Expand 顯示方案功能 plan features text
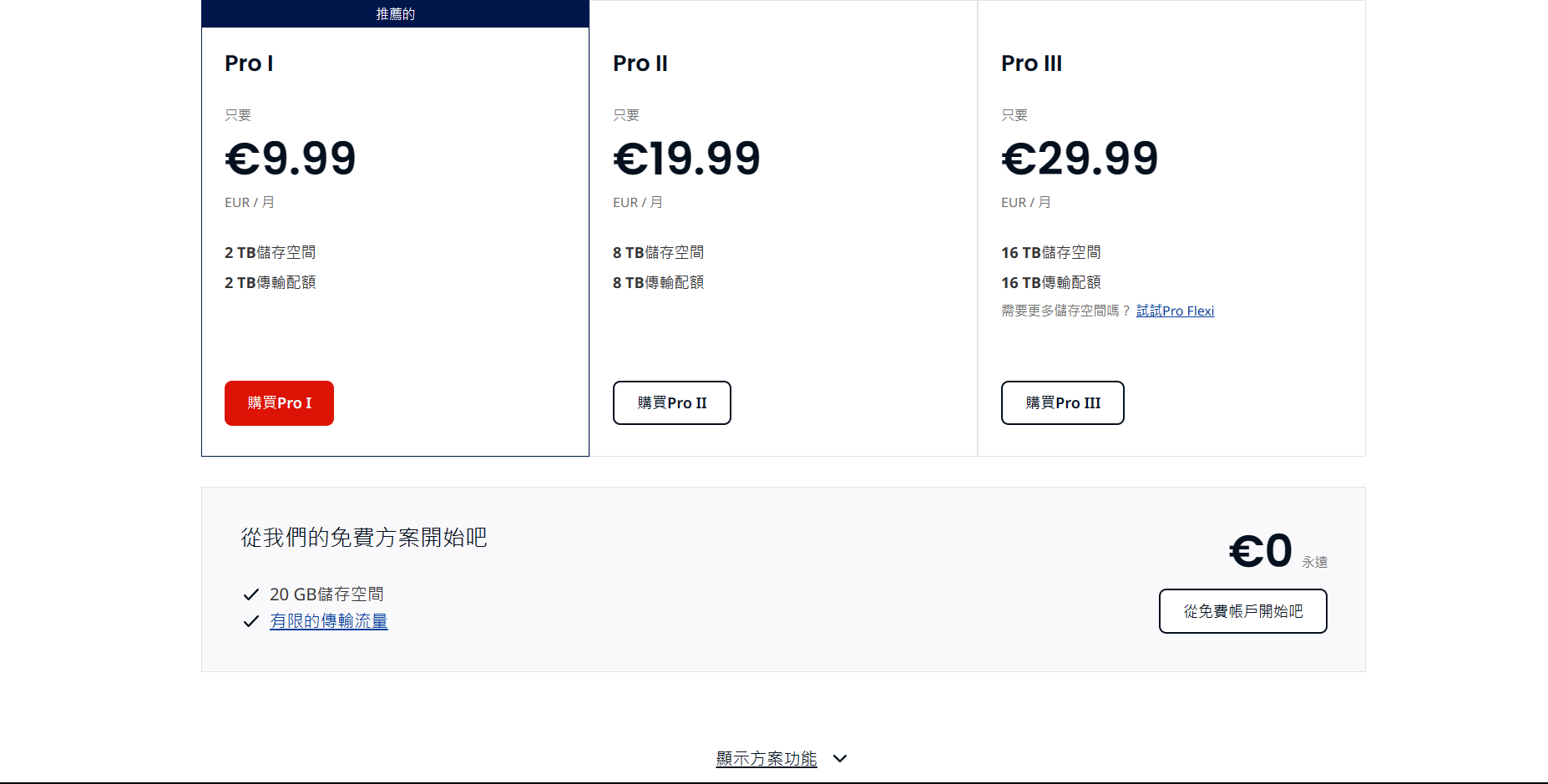Viewport: 1548px width, 784px height. coord(766,758)
